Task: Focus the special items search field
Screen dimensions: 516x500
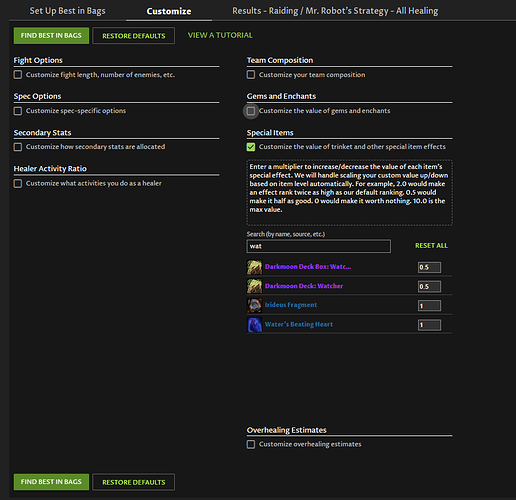Action: pos(319,246)
